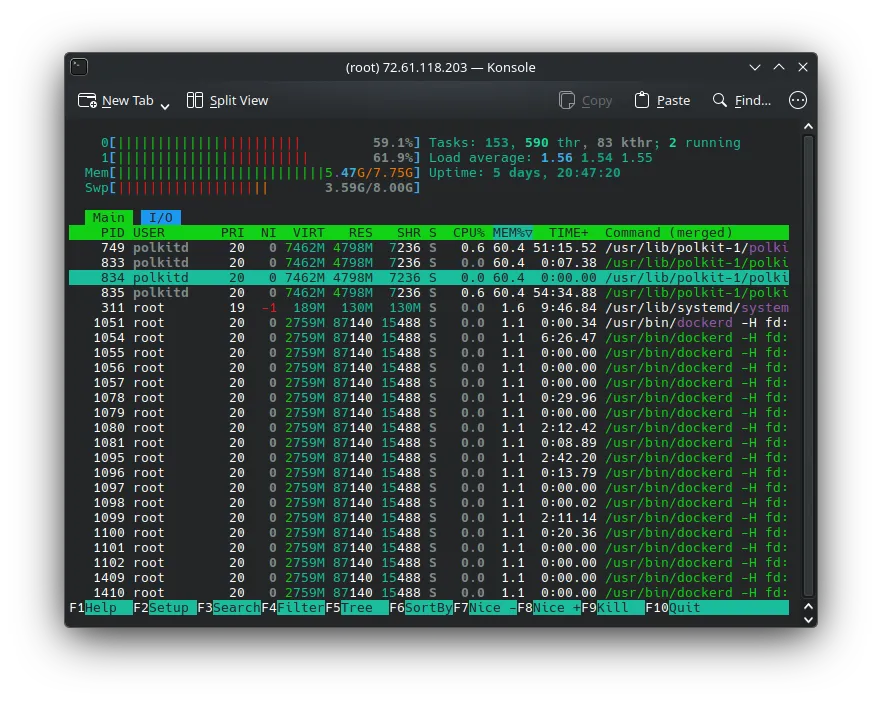882x704 pixels.
Task: Quit htop using F10Quit
Action: click(675, 607)
